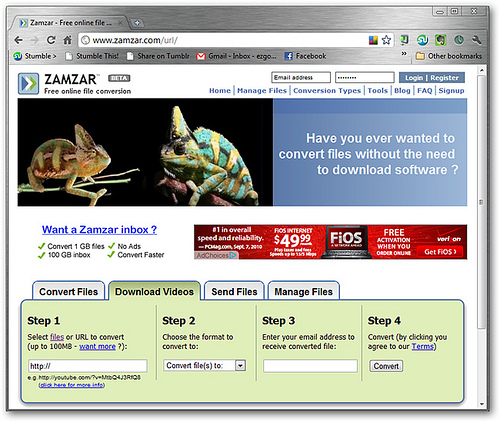Go to browser home icon
Image resolution: width=500 pixels, height=422 pixels.
pyautogui.click(x=67, y=40)
